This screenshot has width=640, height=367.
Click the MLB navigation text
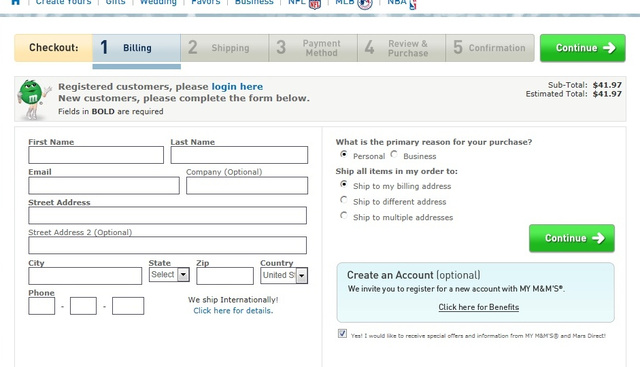pos(344,2)
